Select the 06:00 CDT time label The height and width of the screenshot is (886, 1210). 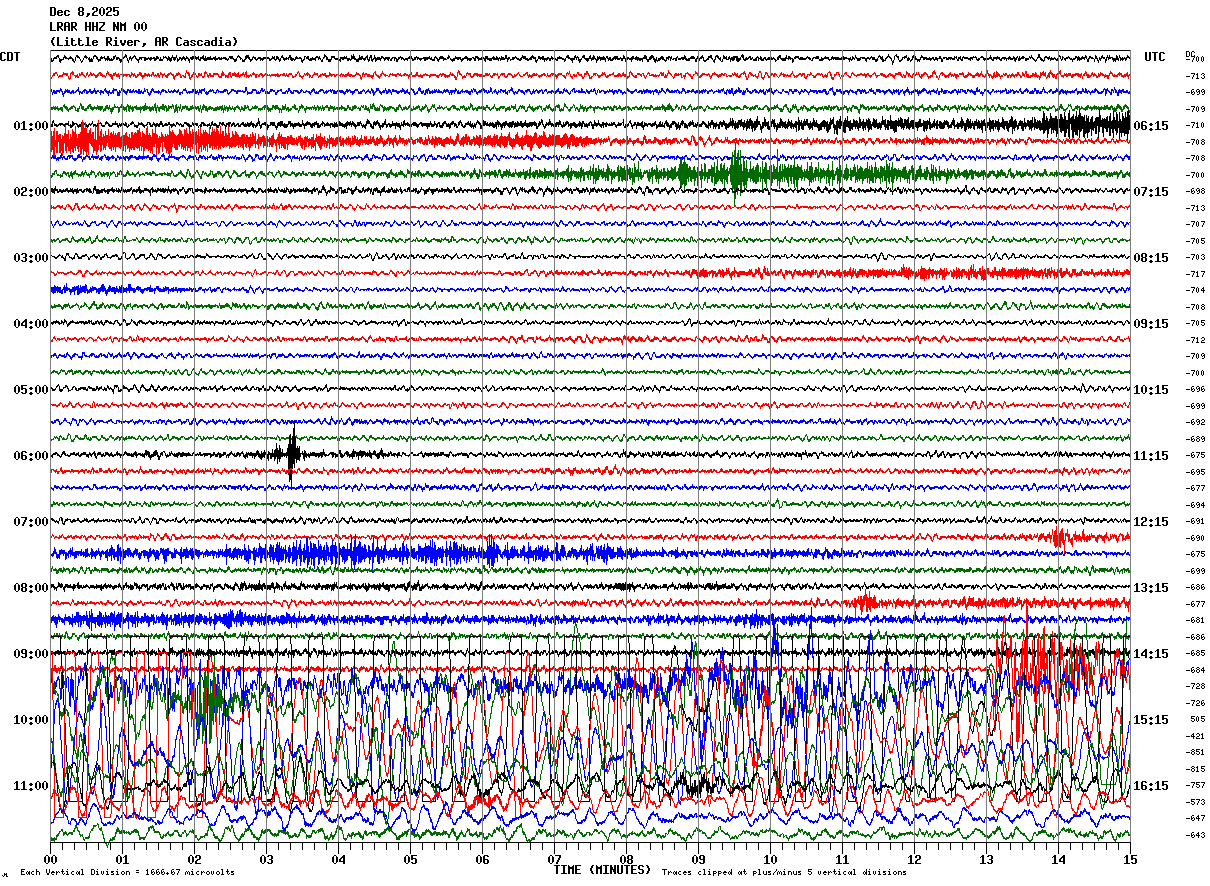[x=30, y=456]
